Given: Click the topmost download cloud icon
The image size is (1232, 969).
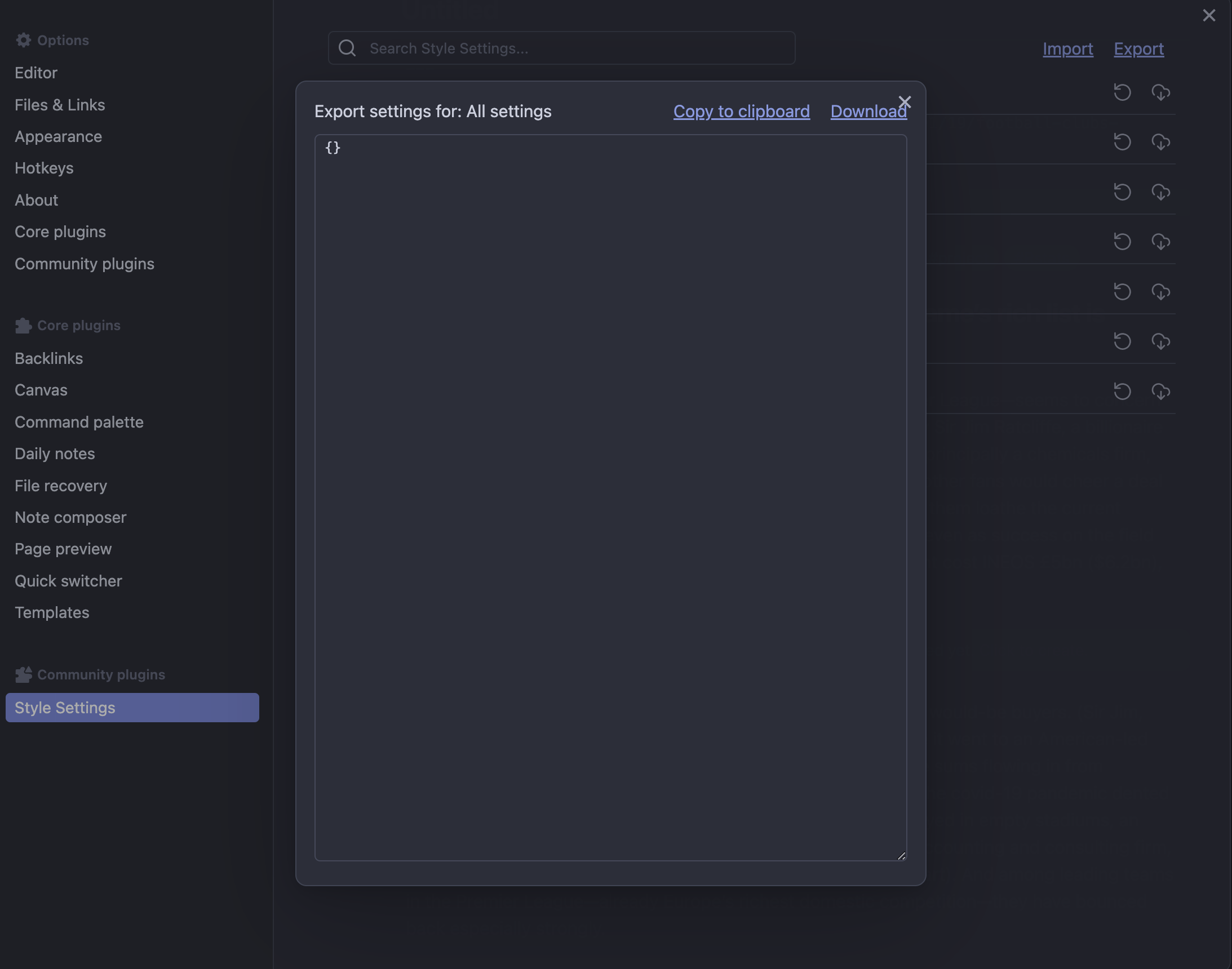Looking at the screenshot, I should 1160,92.
